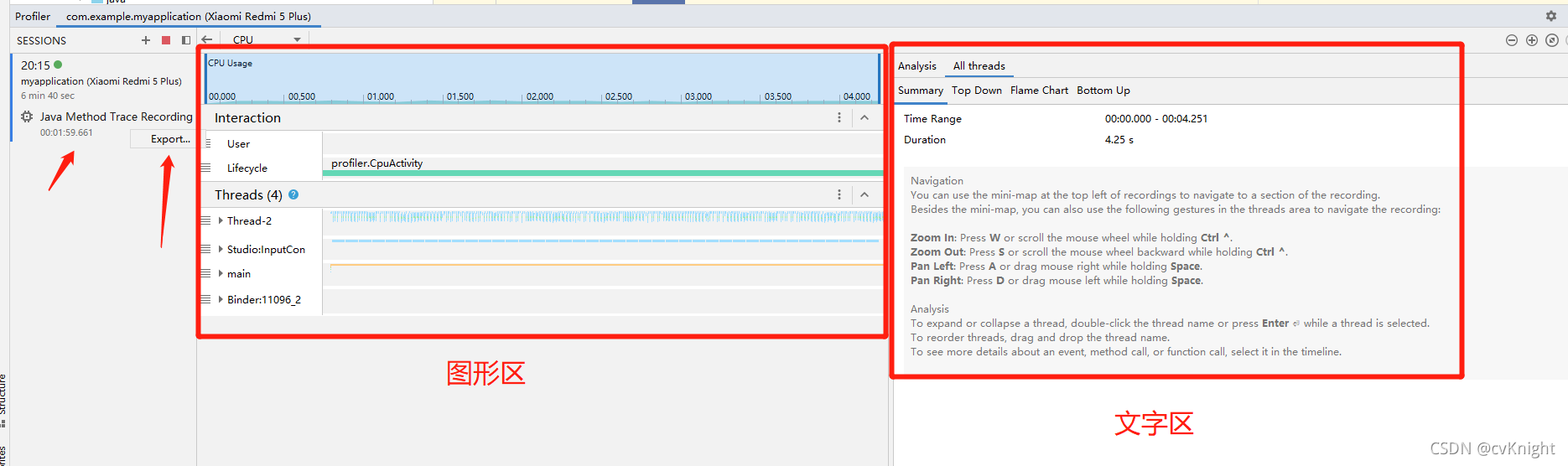Go back using the left arrow icon
Viewport: 1568px width, 466px height.
[x=207, y=39]
